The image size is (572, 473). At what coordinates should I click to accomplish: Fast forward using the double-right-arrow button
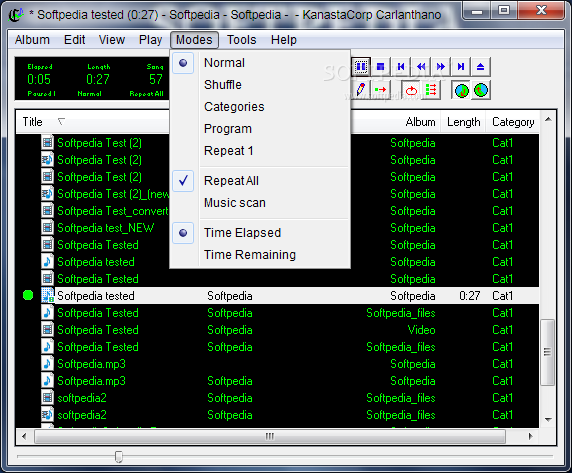coord(441,67)
